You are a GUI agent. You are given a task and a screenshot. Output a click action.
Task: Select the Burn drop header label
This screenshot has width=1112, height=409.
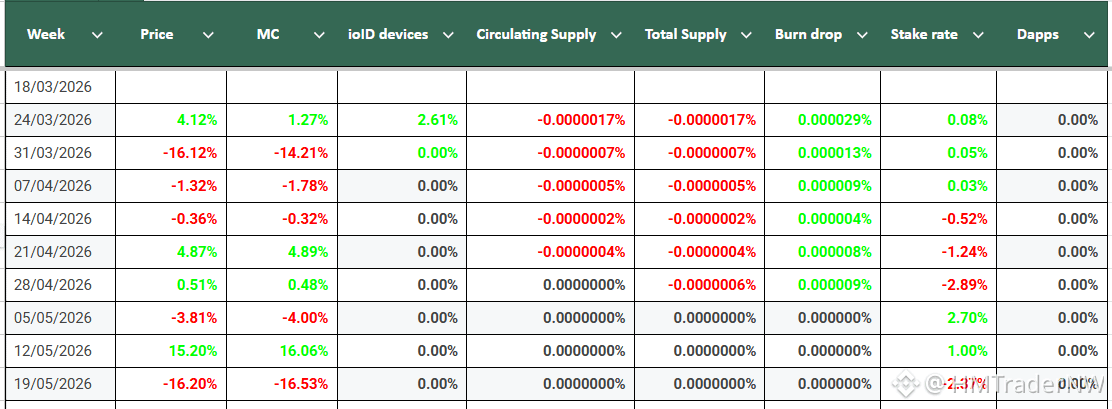point(808,35)
